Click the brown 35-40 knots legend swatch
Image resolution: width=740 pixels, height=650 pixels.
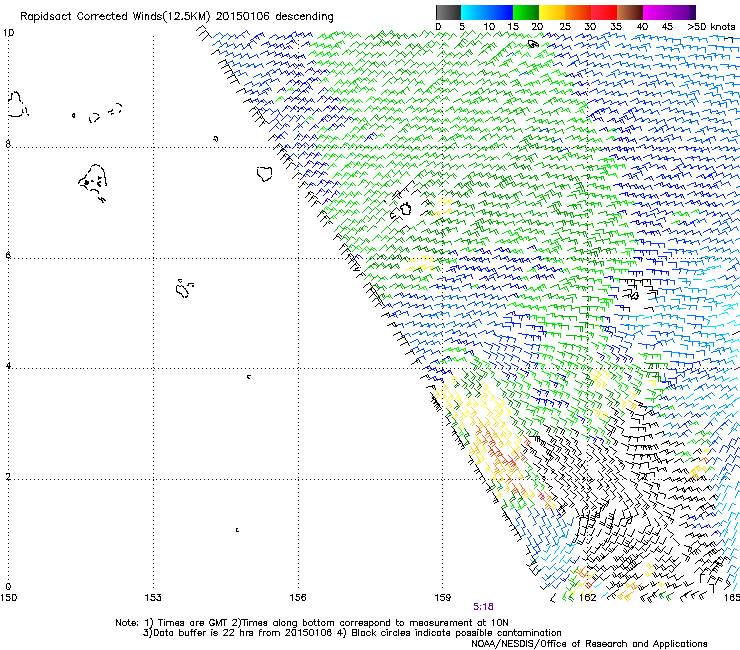630,12
